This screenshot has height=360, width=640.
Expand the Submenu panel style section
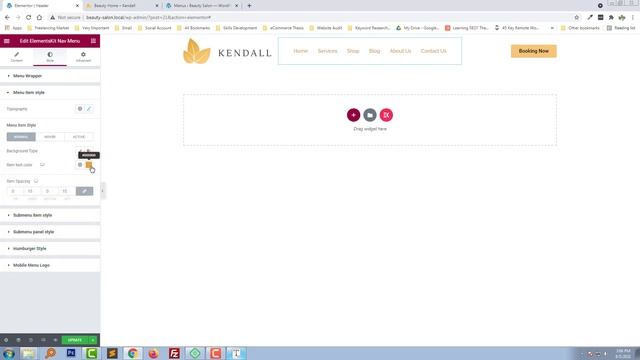tap(50, 232)
